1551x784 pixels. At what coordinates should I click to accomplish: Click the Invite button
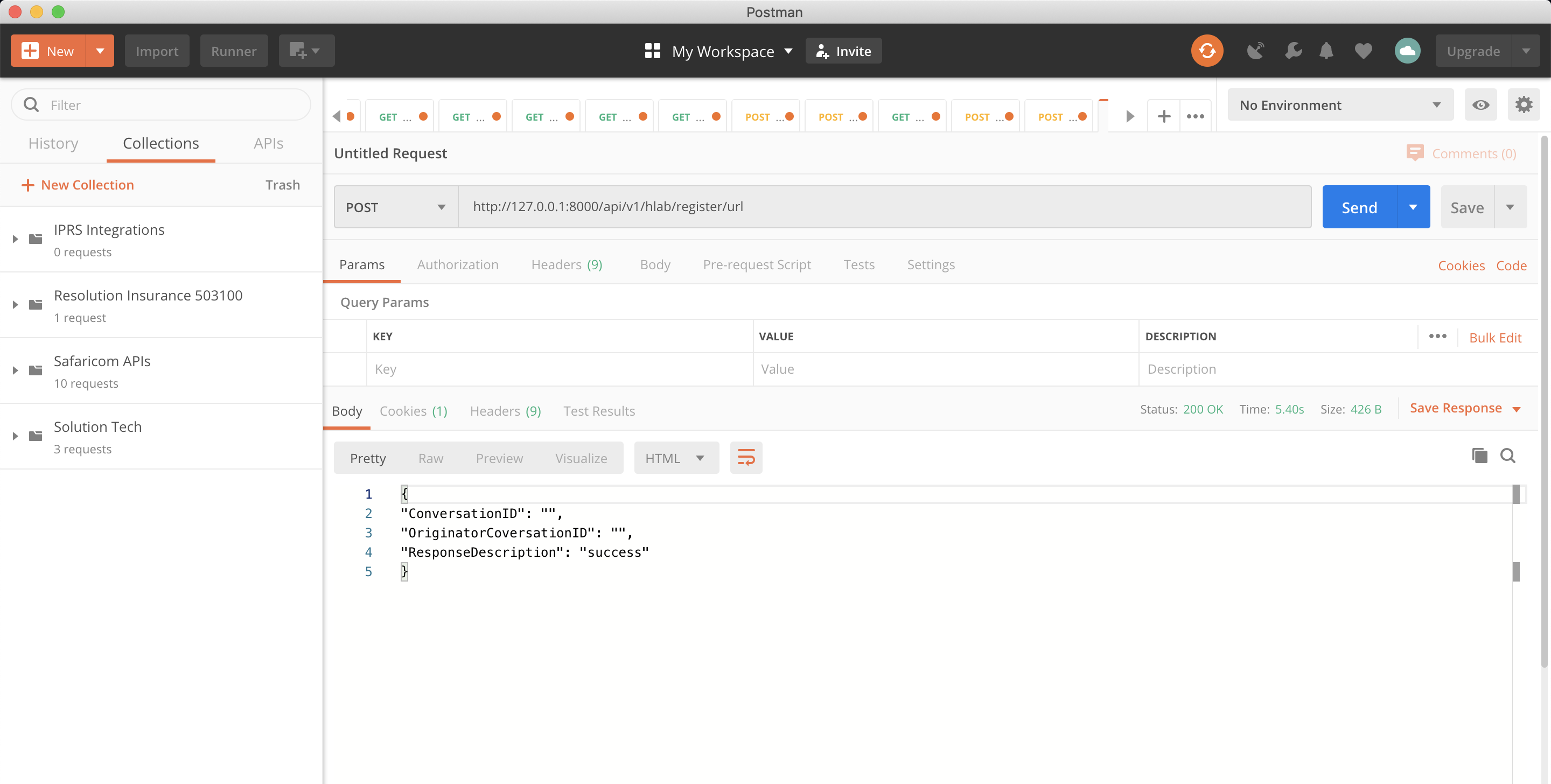tap(843, 51)
